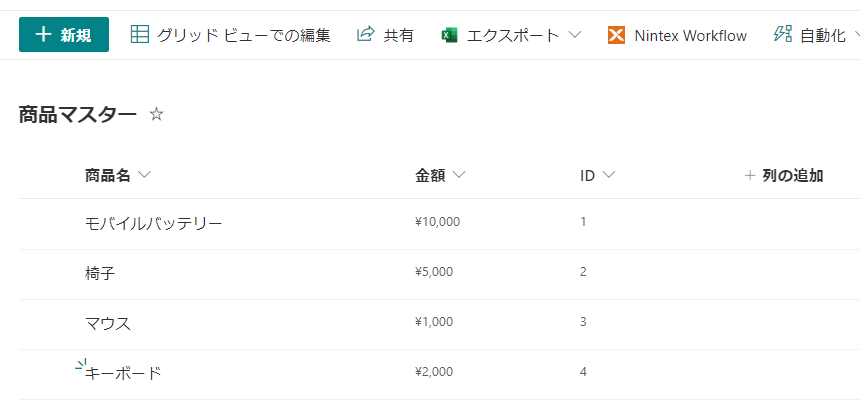Click the grid view edit icon
The image size is (860, 413).
click(141, 35)
